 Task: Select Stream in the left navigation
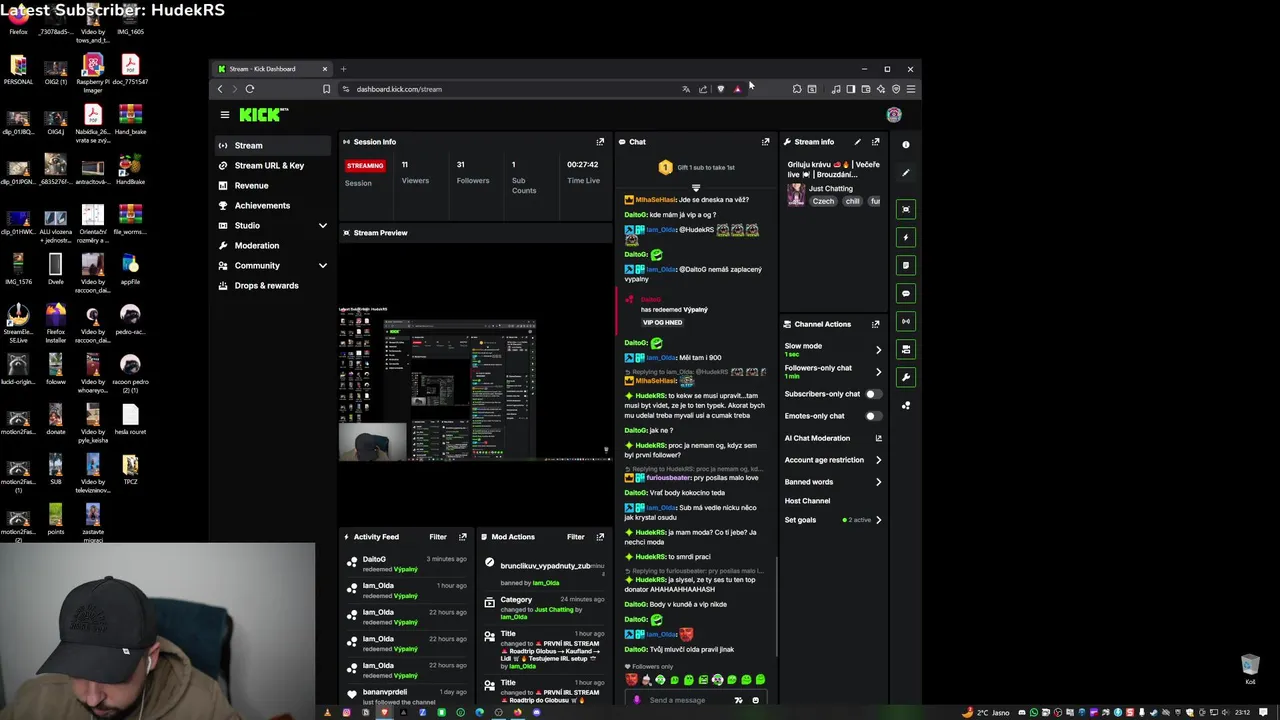click(x=274, y=145)
